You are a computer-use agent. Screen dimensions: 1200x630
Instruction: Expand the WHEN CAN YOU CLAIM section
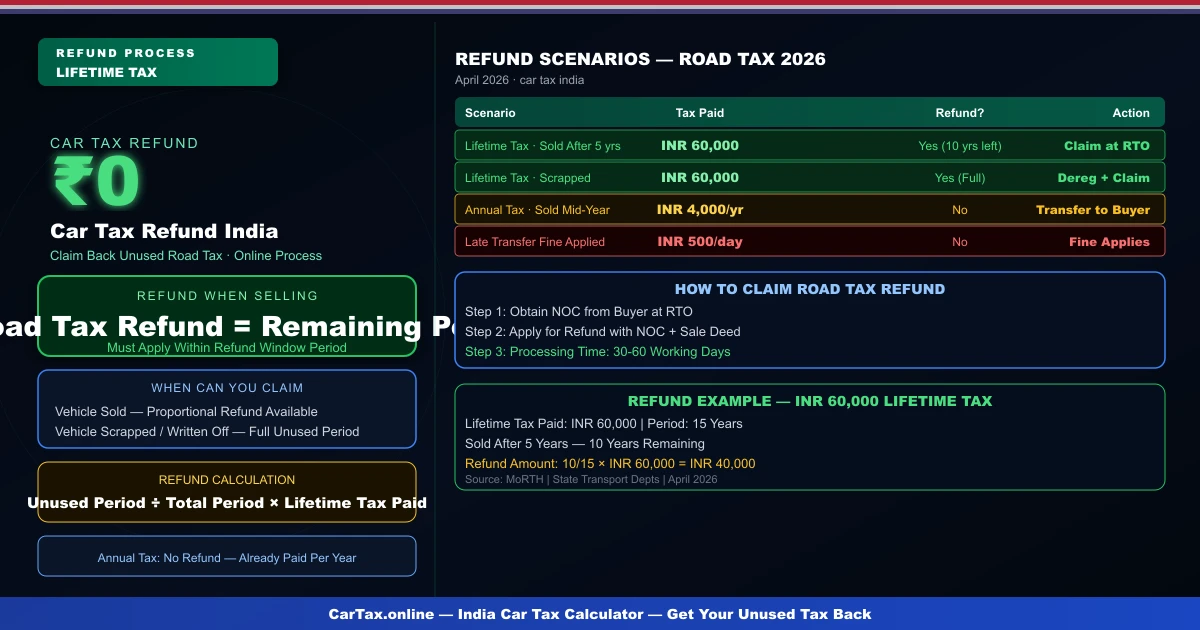click(227, 409)
